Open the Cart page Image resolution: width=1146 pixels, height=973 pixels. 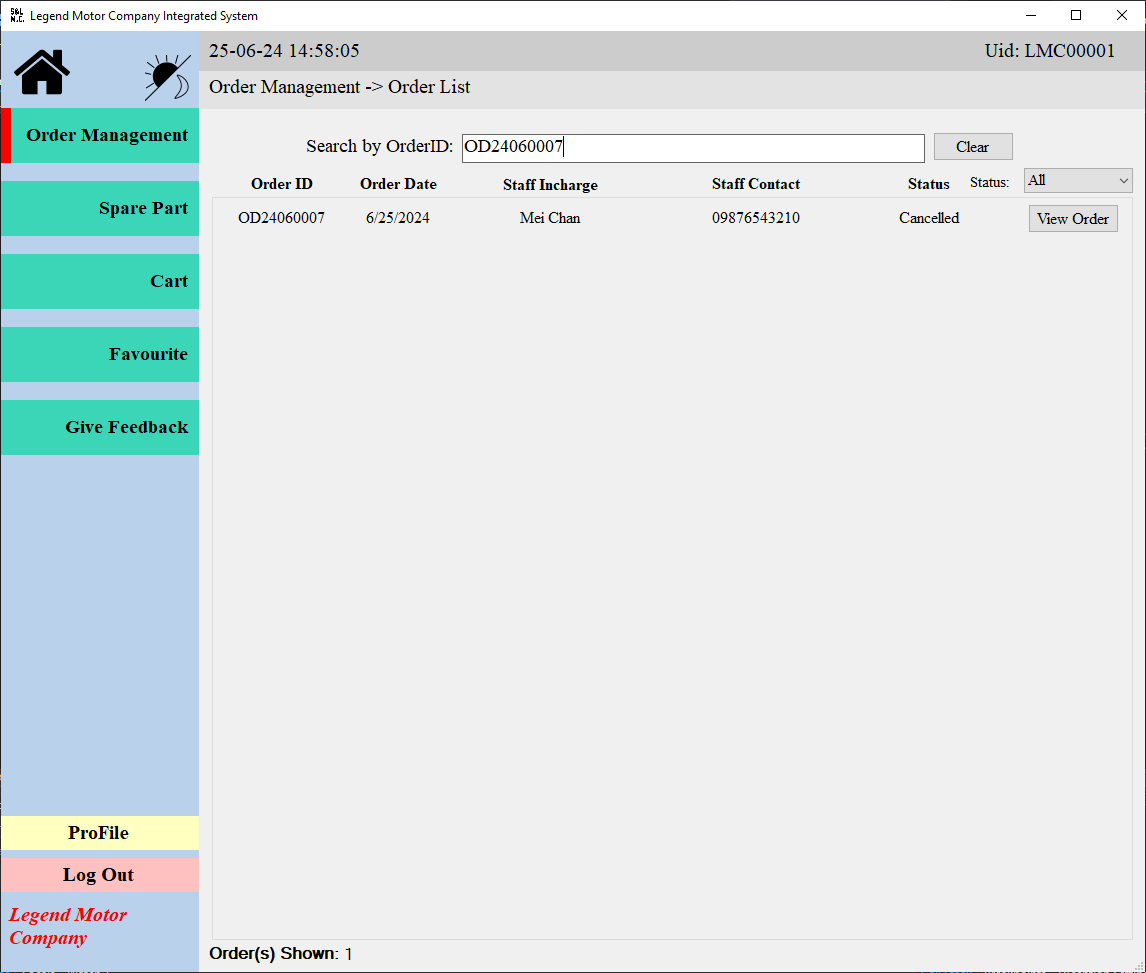click(x=100, y=282)
